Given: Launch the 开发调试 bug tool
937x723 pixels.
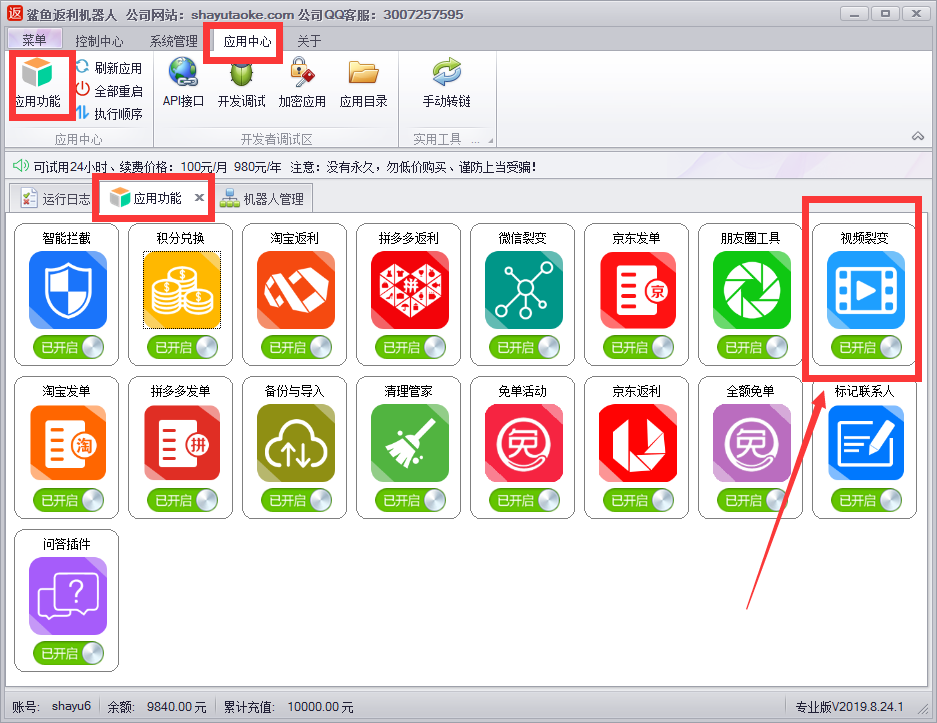Looking at the screenshot, I should tap(241, 84).
